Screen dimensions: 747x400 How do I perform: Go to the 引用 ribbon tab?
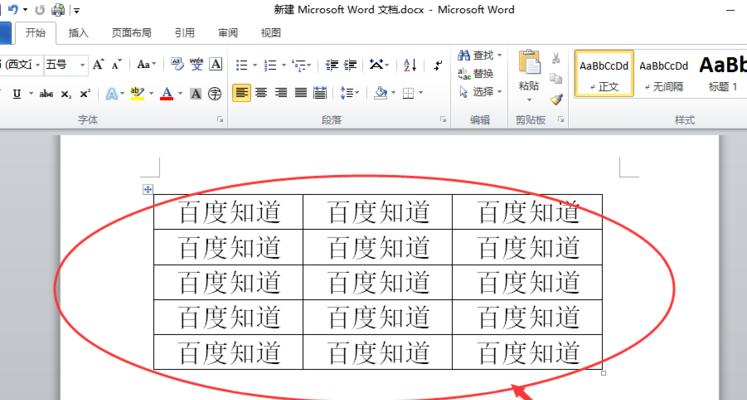point(185,33)
